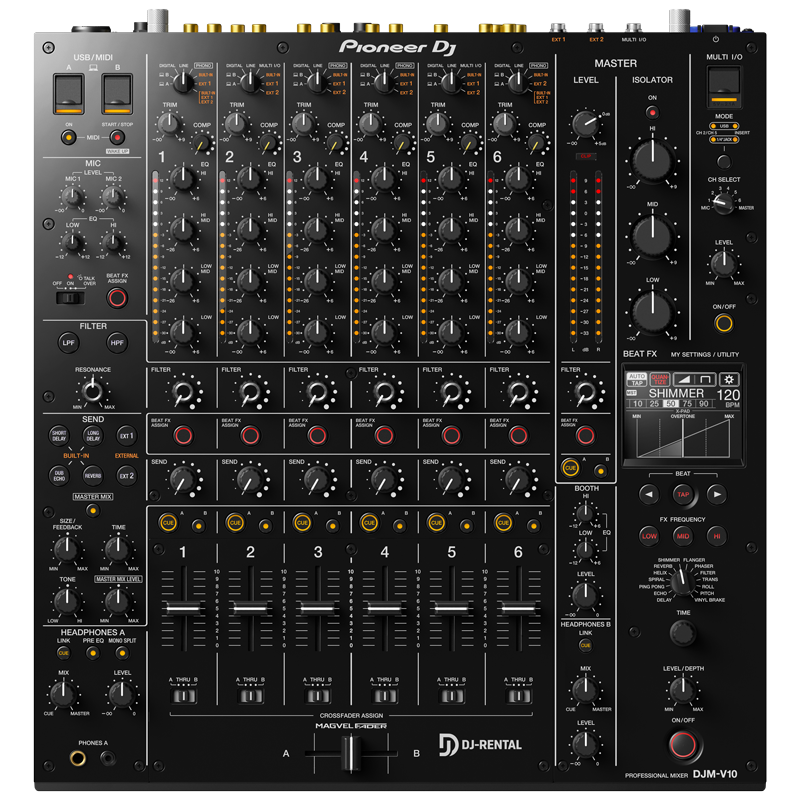Enable FX Frequency LOW button
This screenshot has width=800, height=800.
(649, 536)
